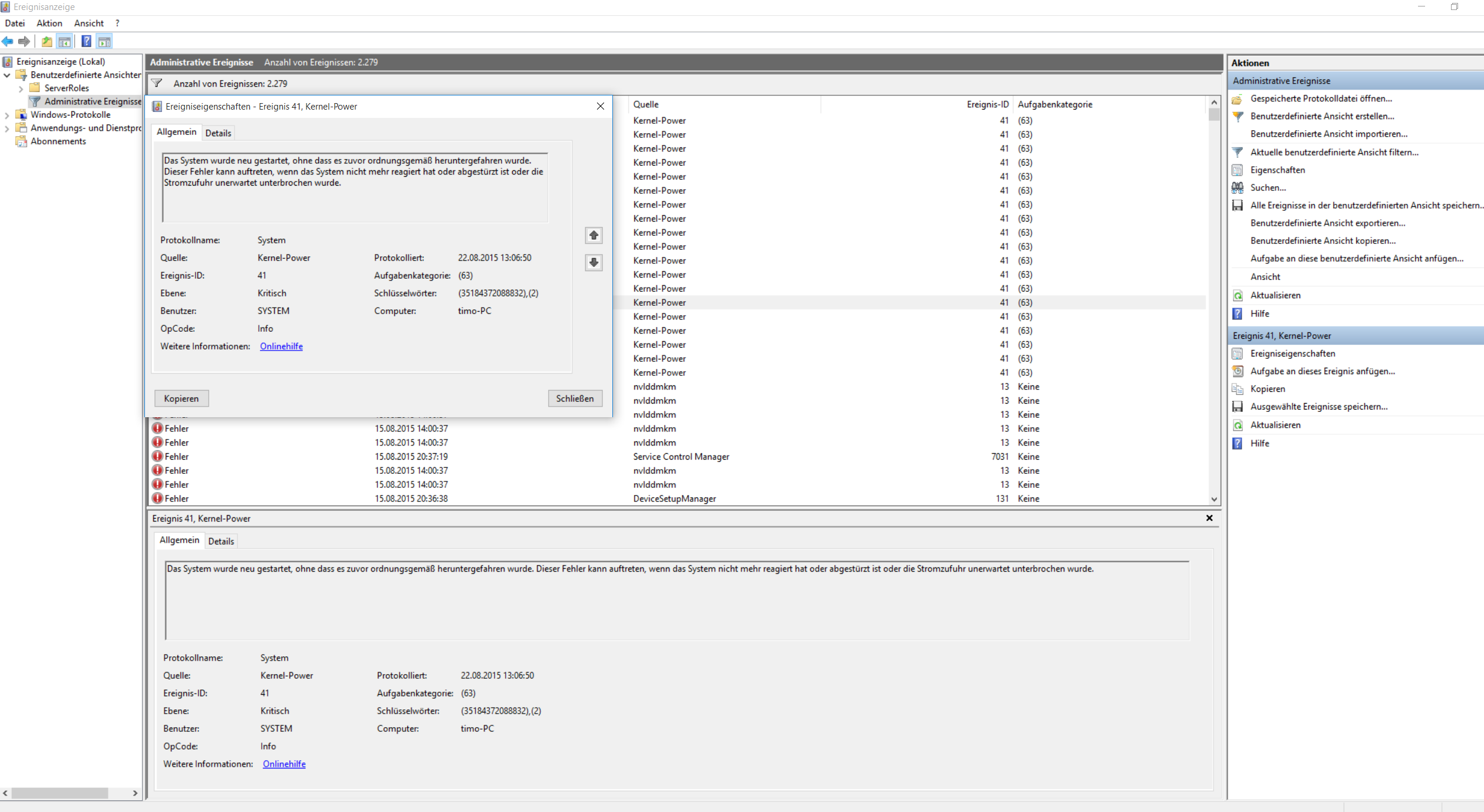Image resolution: width=1484 pixels, height=812 pixels.
Task: Open Onlinehilfe link in properties dialog
Action: [281, 346]
